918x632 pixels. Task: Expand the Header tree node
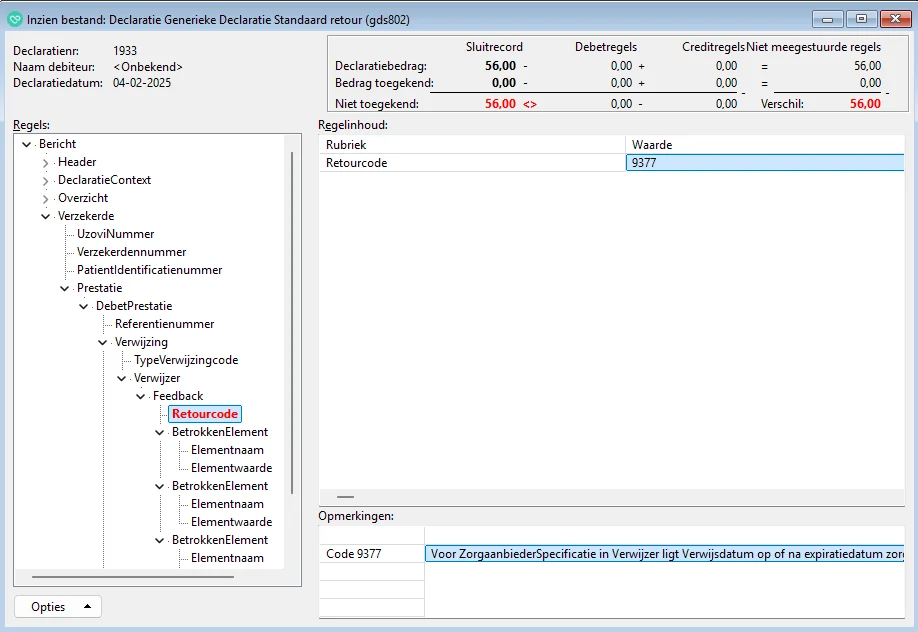(45, 163)
